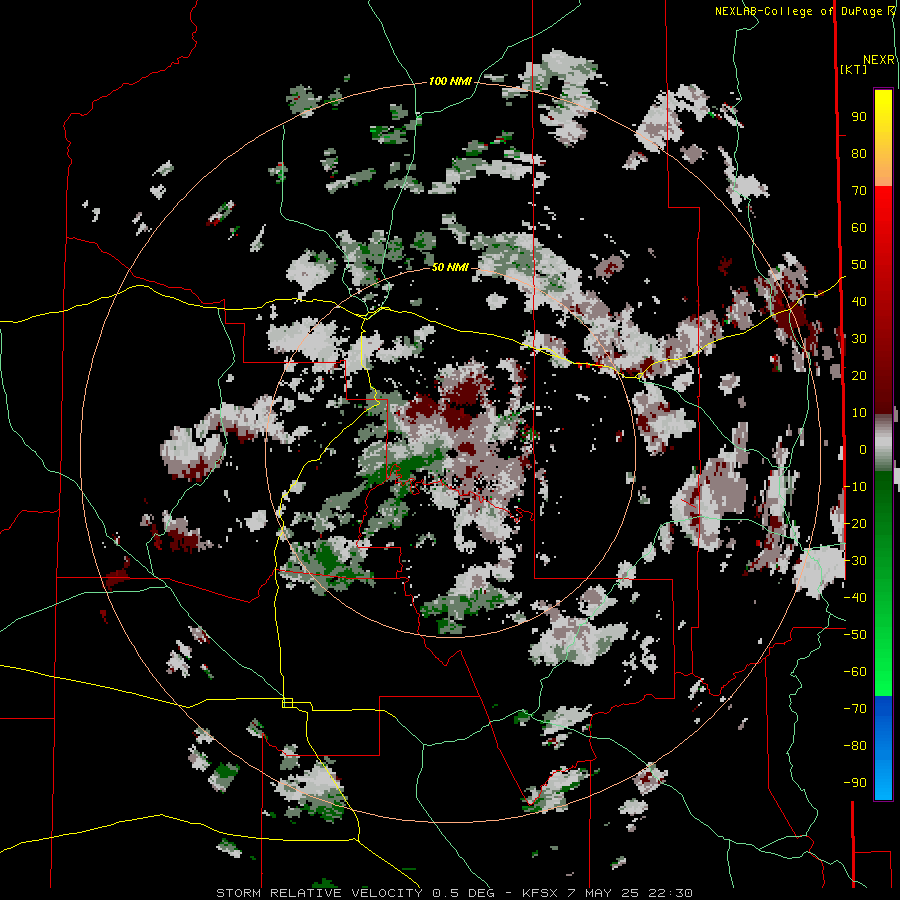Pick the -10 label on velocity scale
Image resolution: width=900 pixels, height=900 pixels.
tap(855, 487)
